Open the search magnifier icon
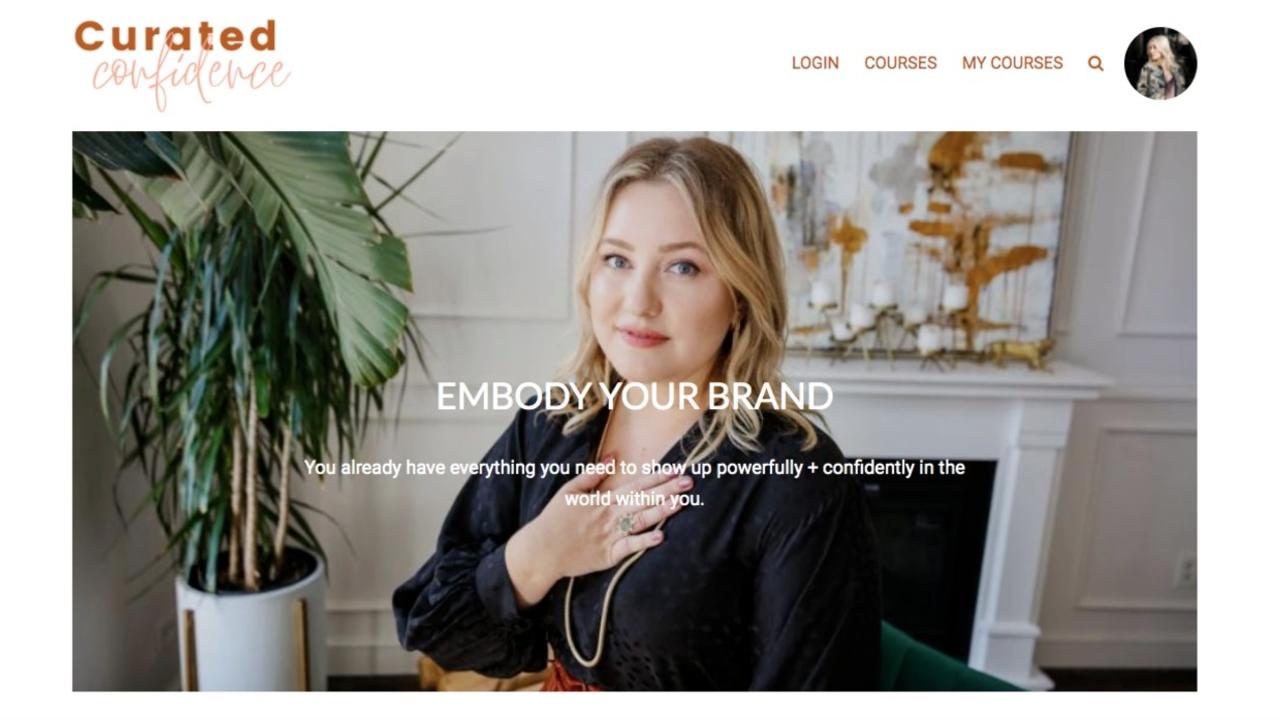Screen dimensions: 1280x720 [x=1095, y=63]
